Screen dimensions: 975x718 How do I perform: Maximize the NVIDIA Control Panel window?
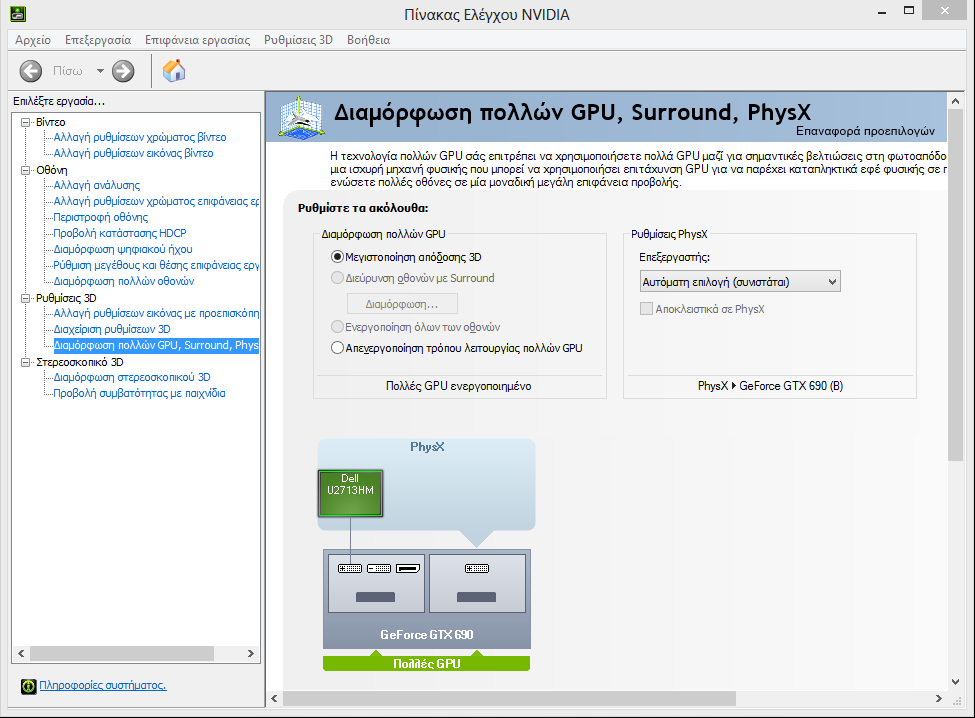[909, 11]
